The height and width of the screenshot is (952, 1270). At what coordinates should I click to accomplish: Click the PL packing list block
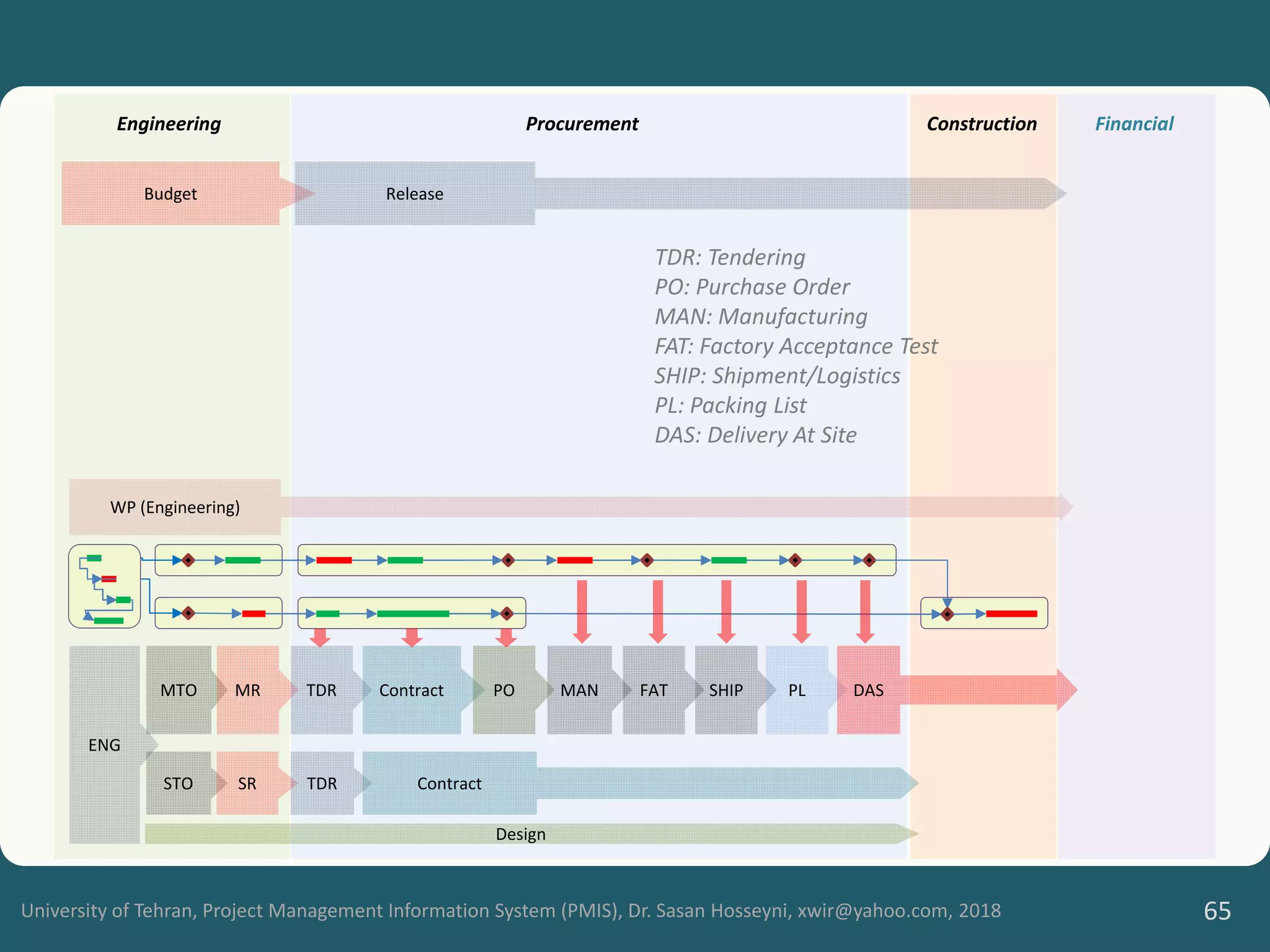pos(797,690)
